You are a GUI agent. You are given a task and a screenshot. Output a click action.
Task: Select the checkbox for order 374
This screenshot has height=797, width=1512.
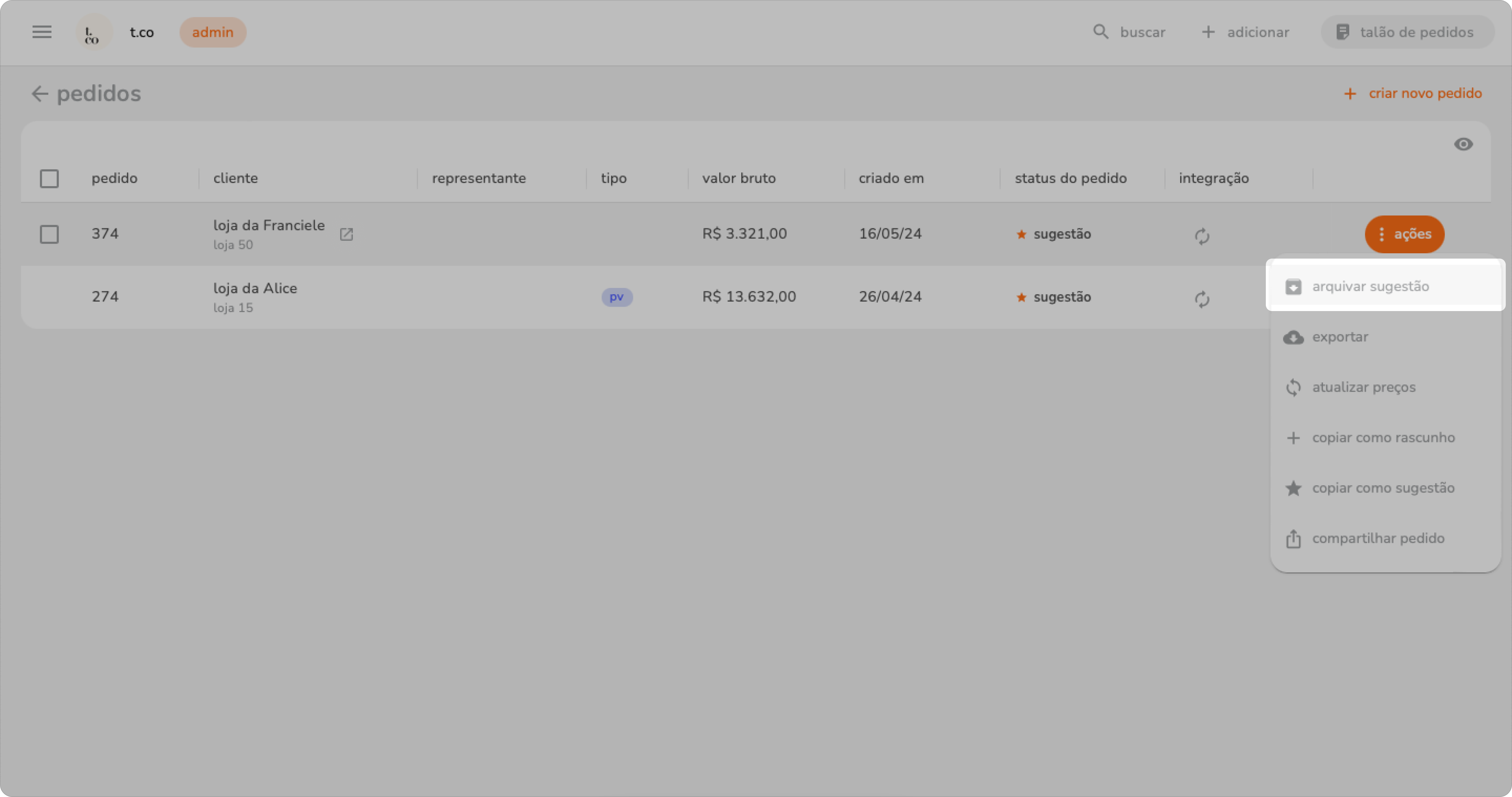49,234
